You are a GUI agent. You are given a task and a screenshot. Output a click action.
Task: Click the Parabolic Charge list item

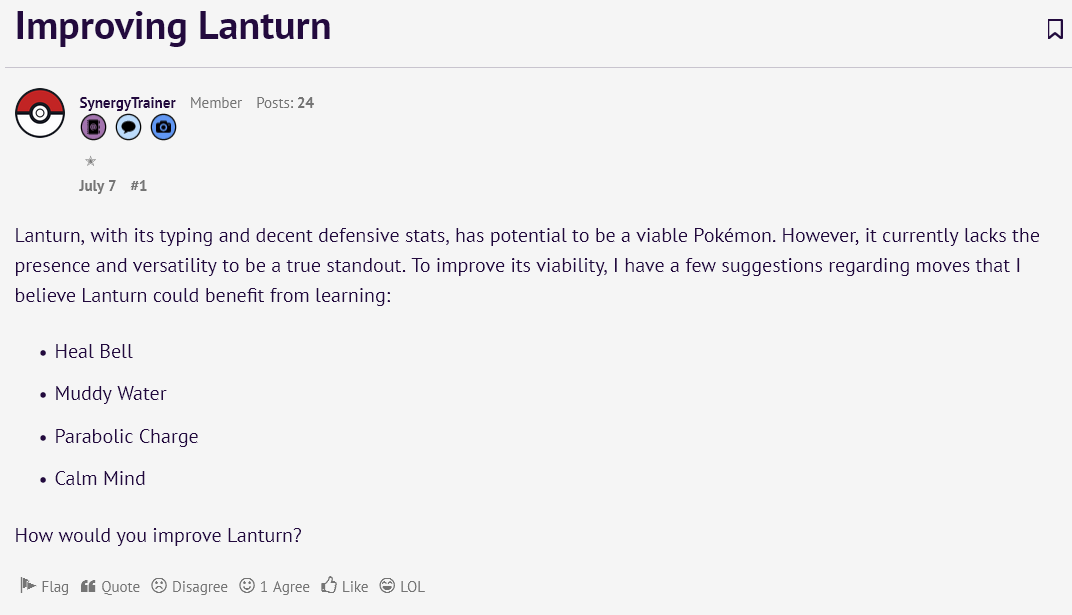pos(127,437)
